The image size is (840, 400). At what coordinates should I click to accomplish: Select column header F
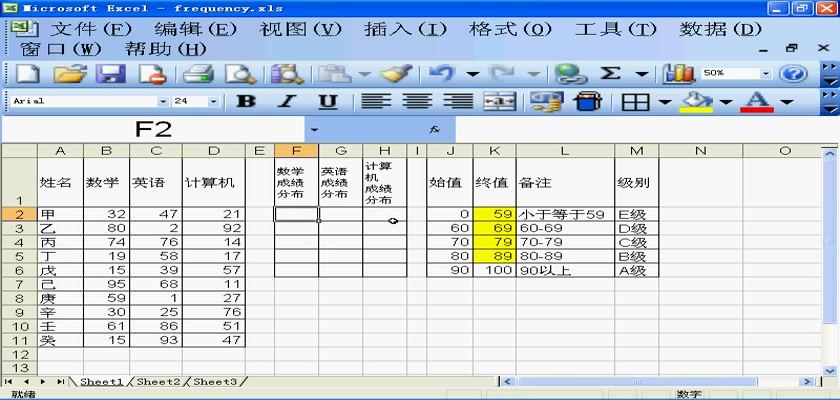point(296,151)
